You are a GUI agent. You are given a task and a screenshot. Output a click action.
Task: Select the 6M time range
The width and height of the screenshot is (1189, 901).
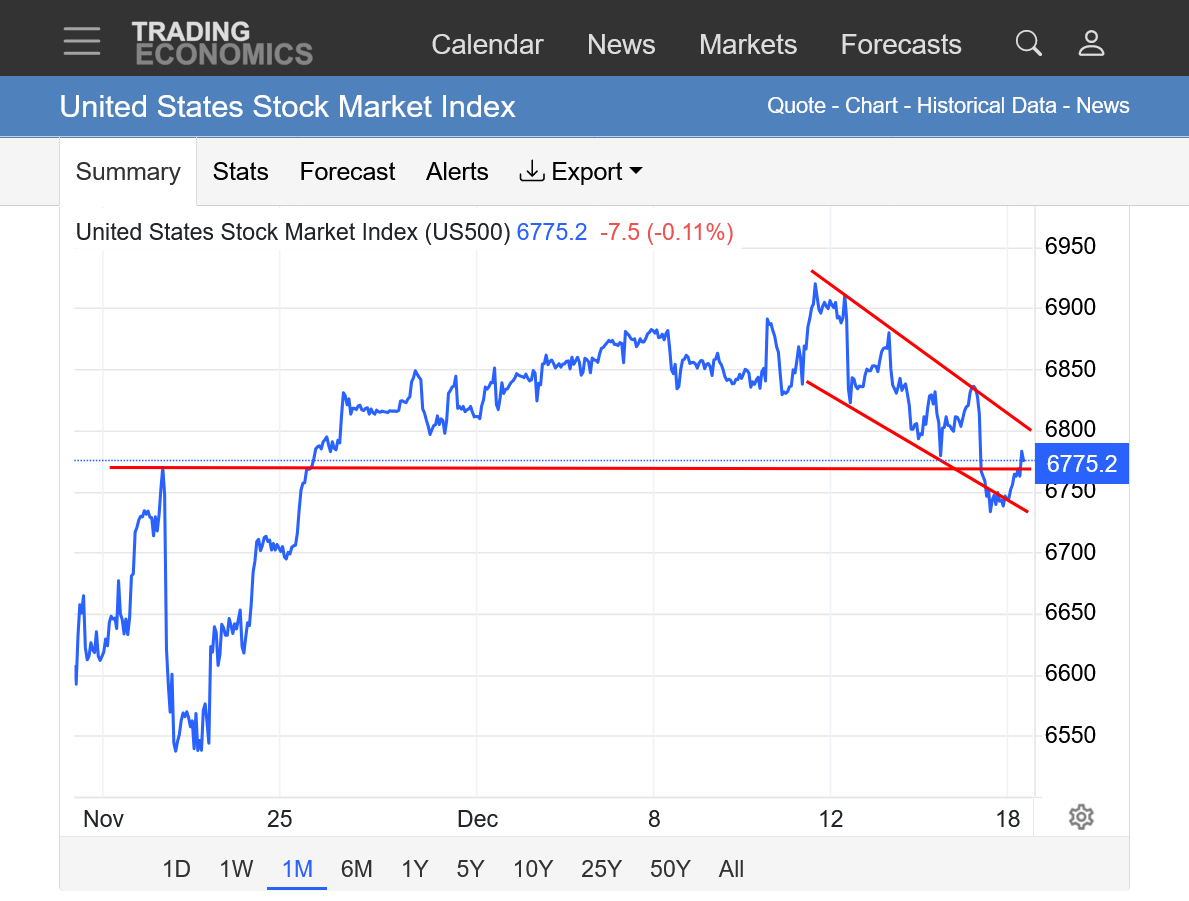click(x=356, y=869)
